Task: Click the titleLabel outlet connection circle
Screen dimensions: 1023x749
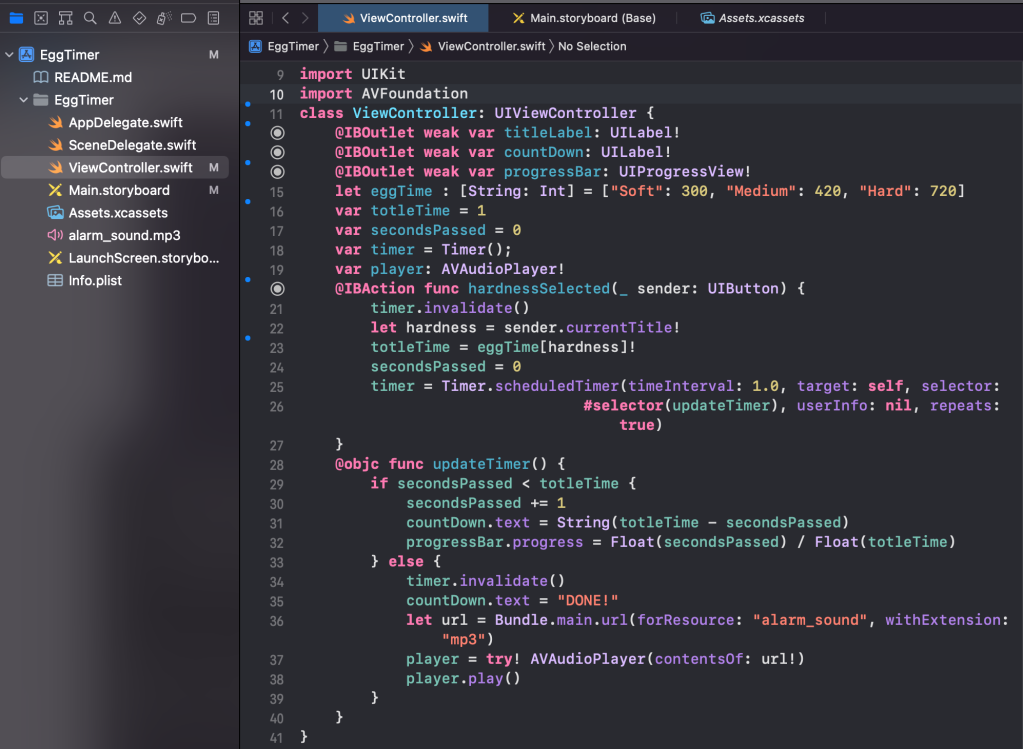Action: (x=278, y=133)
